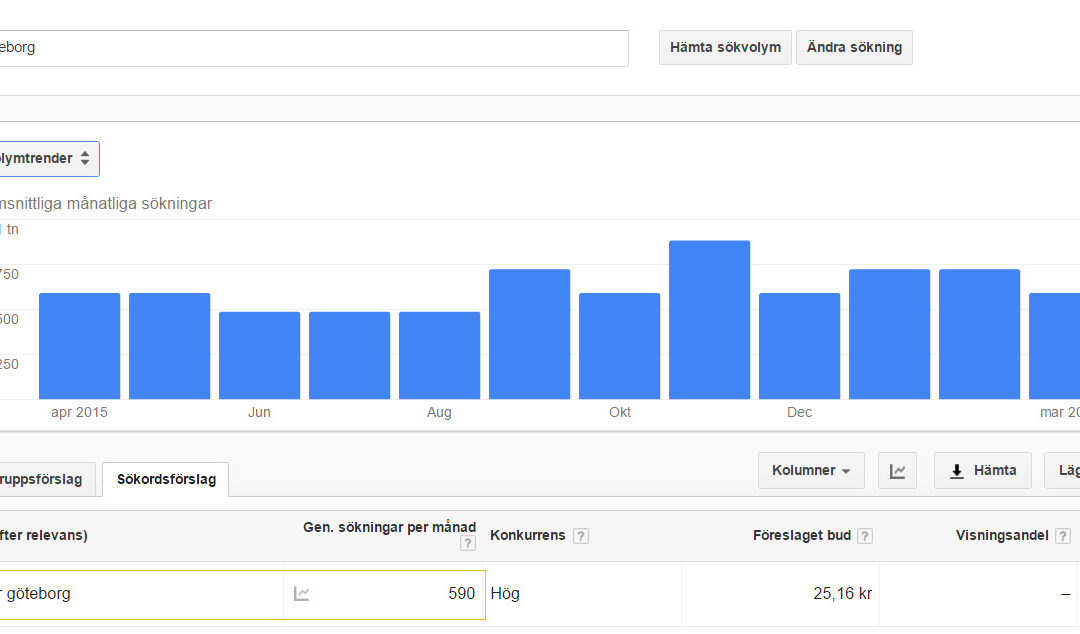The height and width of the screenshot is (634, 1080).
Task: Click help icon under Gen. sökningar per månad
Action: (467, 544)
